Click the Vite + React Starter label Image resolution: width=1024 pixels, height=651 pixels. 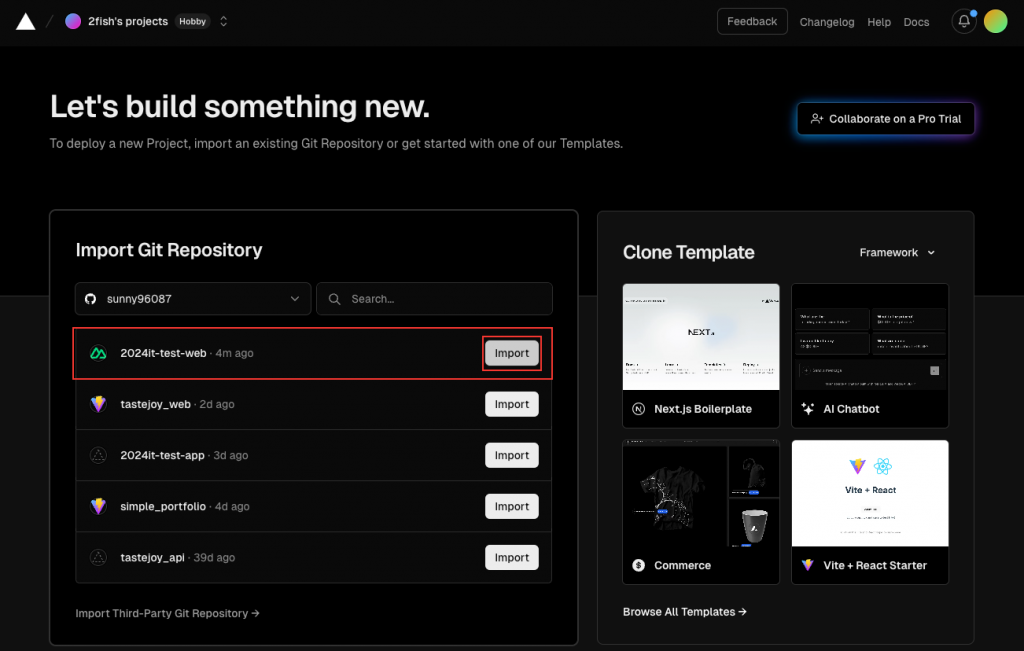pos(875,565)
